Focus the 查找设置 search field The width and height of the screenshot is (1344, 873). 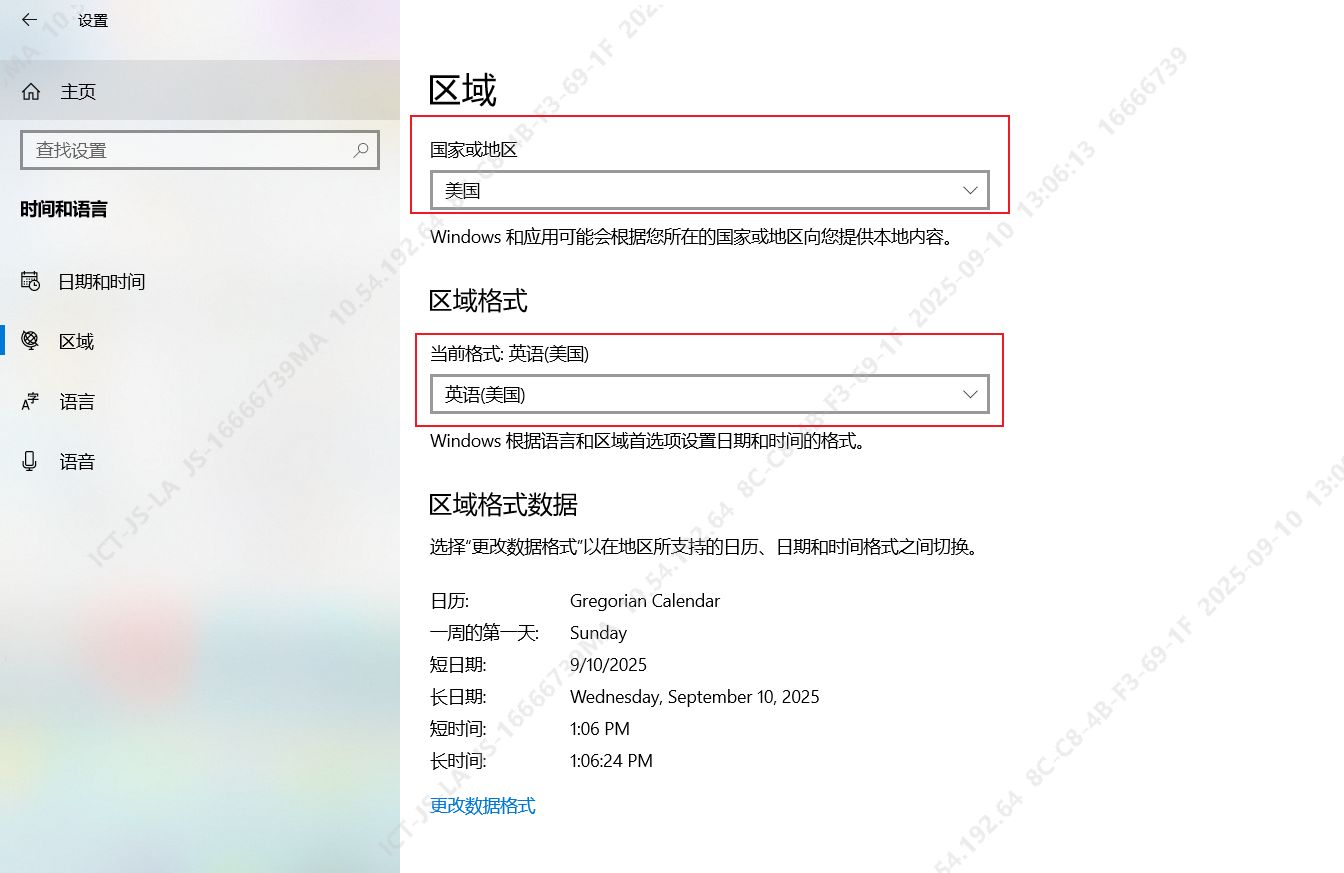click(190, 150)
